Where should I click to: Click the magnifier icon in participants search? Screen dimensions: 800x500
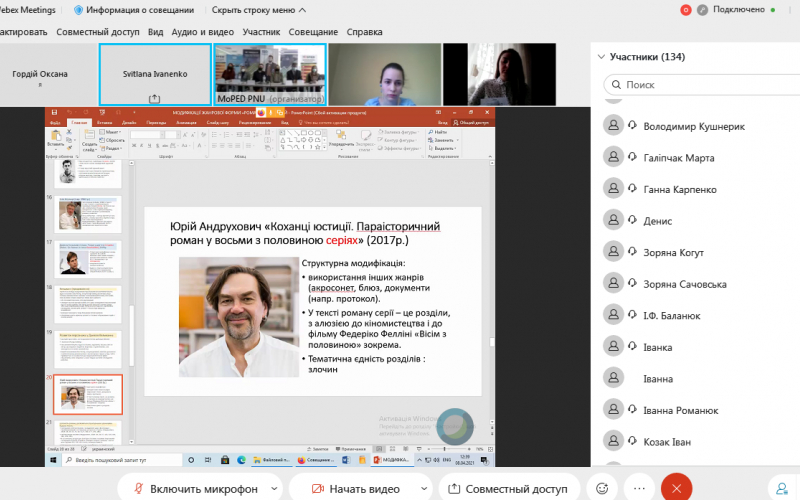coord(616,85)
